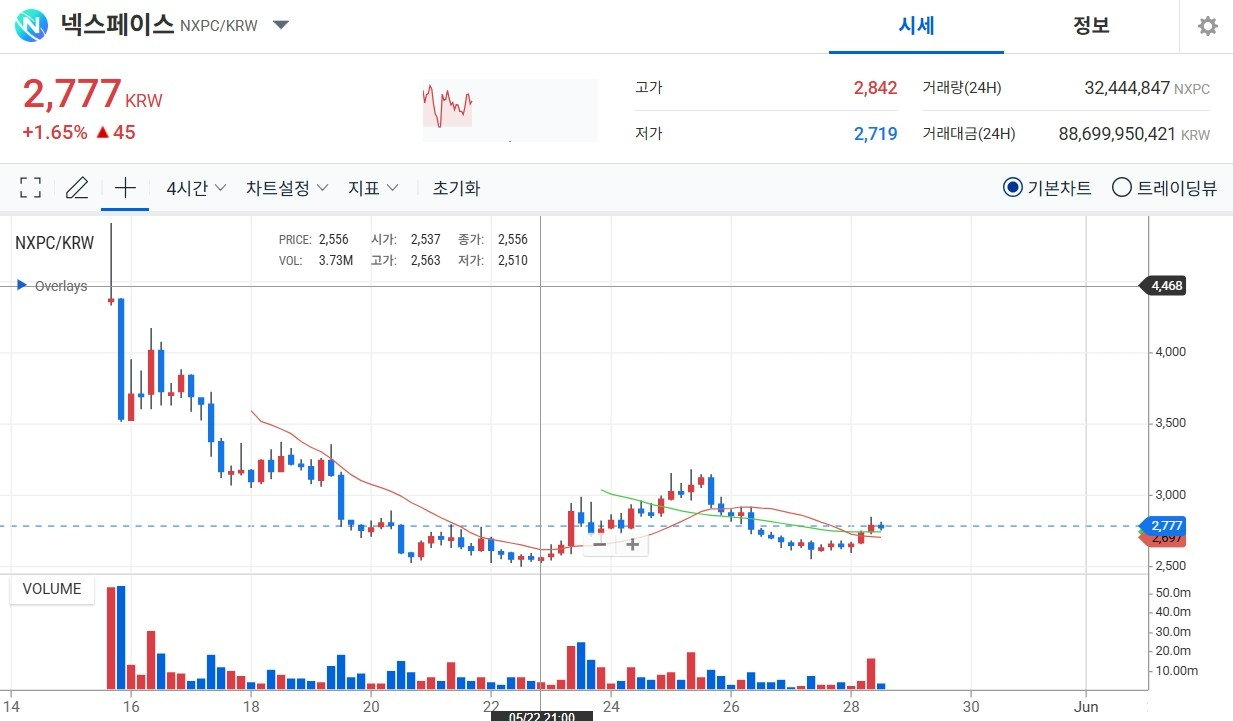This screenshot has height=721, width=1233.
Task: Click the 넥스페이스 coin name
Action: pyautogui.click(x=118, y=25)
